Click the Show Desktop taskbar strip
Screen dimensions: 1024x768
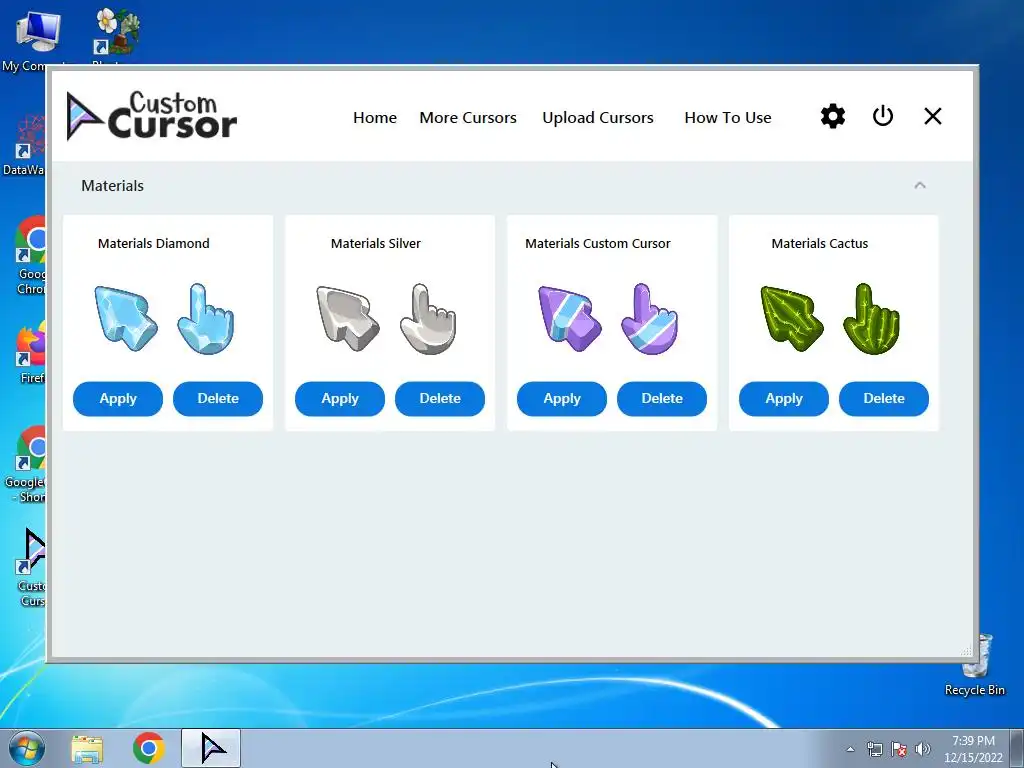click(1017, 748)
